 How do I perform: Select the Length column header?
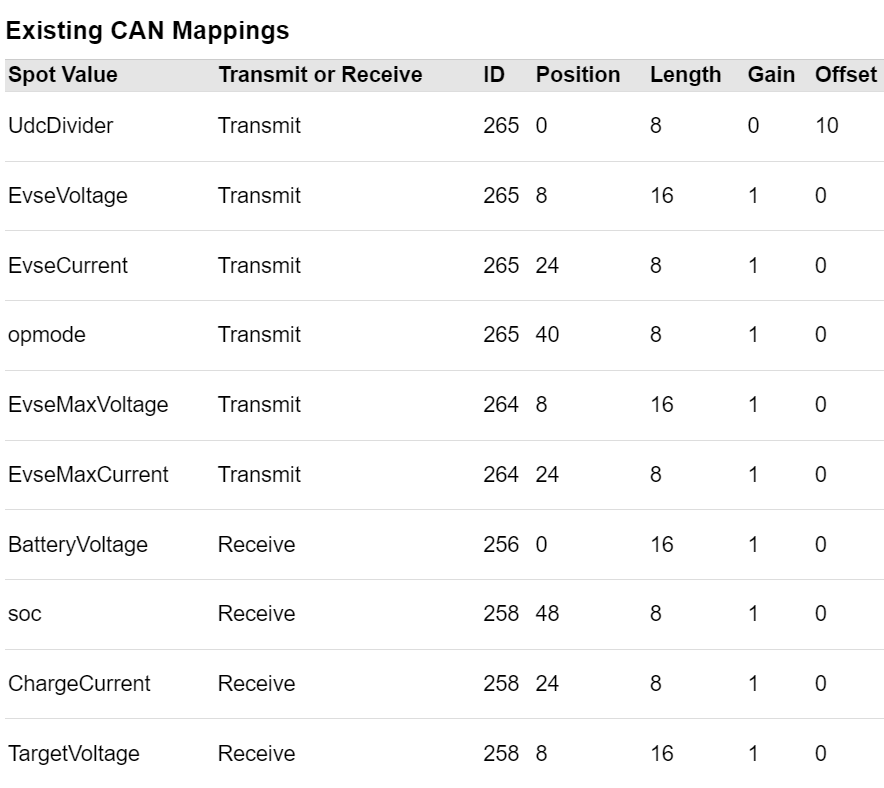click(685, 75)
